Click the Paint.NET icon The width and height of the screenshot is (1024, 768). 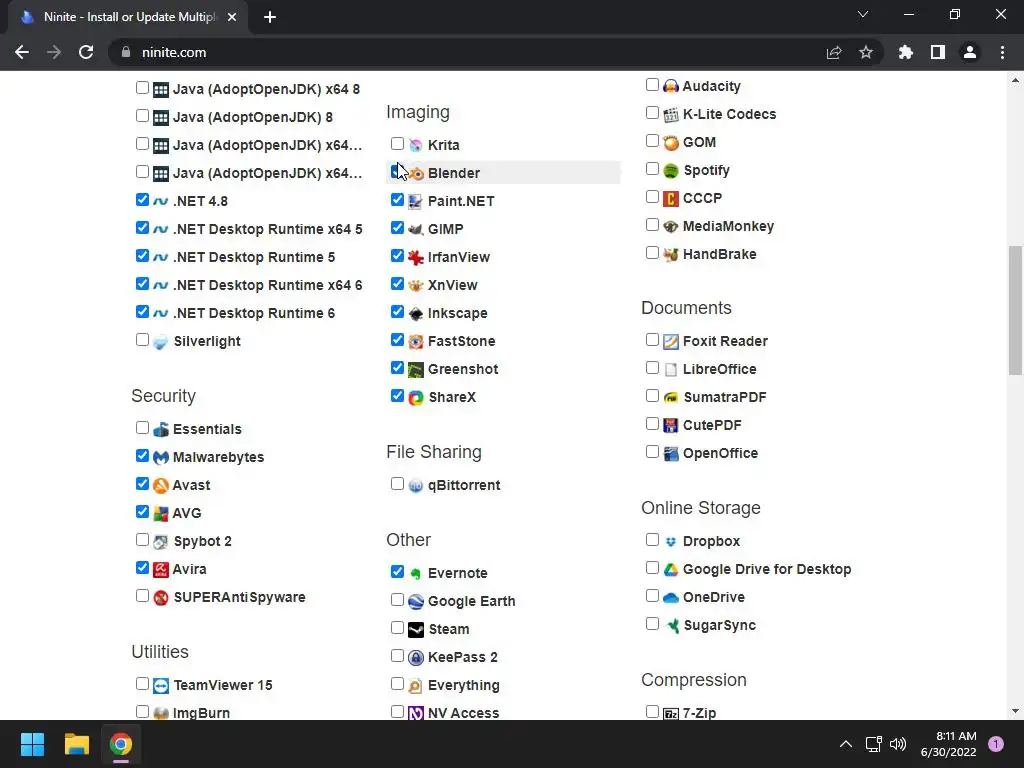415,201
